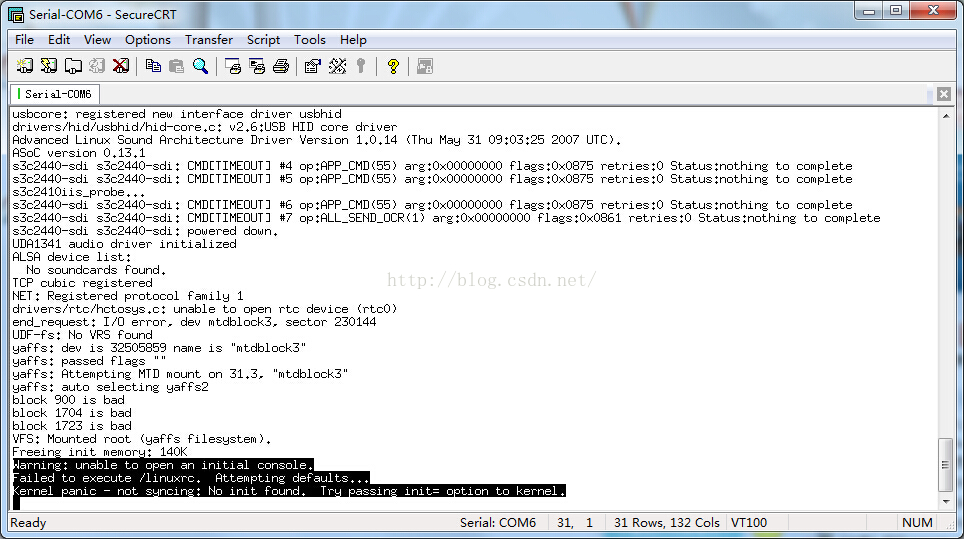Click the 'ASoC version 0.13.1' line
The height and width of the screenshot is (539, 964).
(79, 153)
